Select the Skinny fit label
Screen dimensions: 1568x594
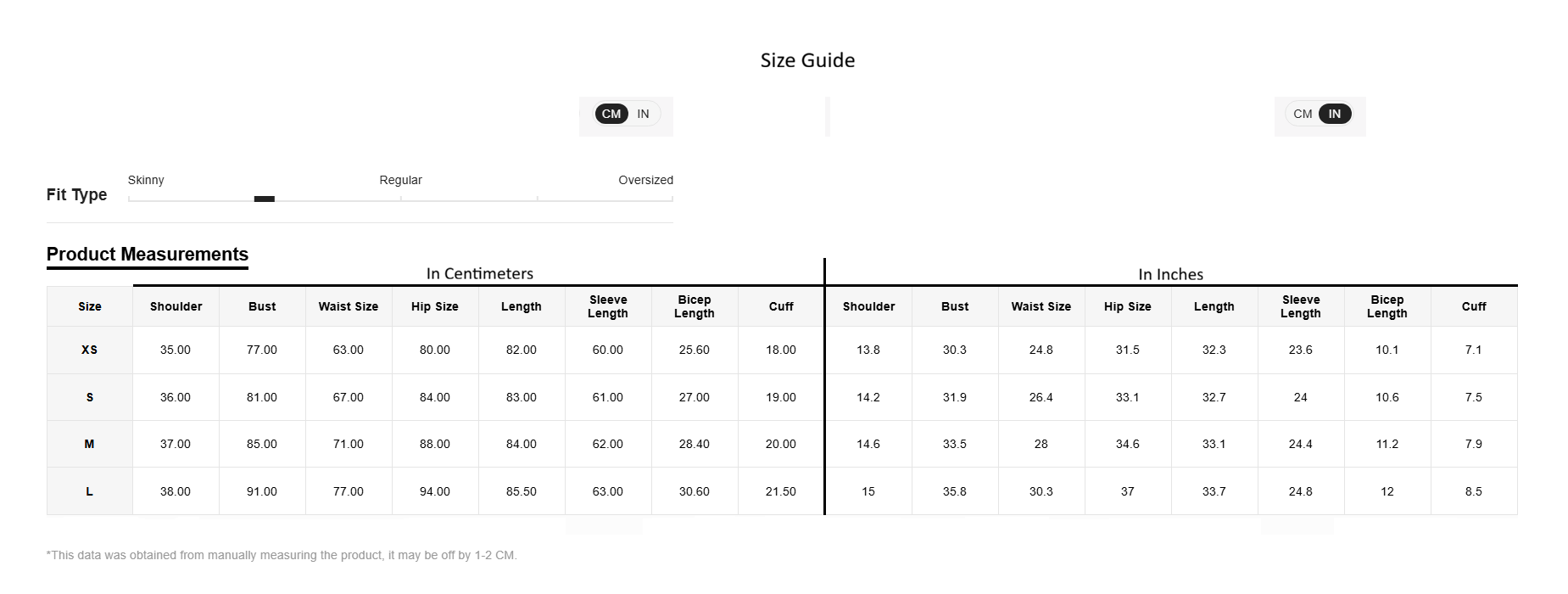(146, 180)
